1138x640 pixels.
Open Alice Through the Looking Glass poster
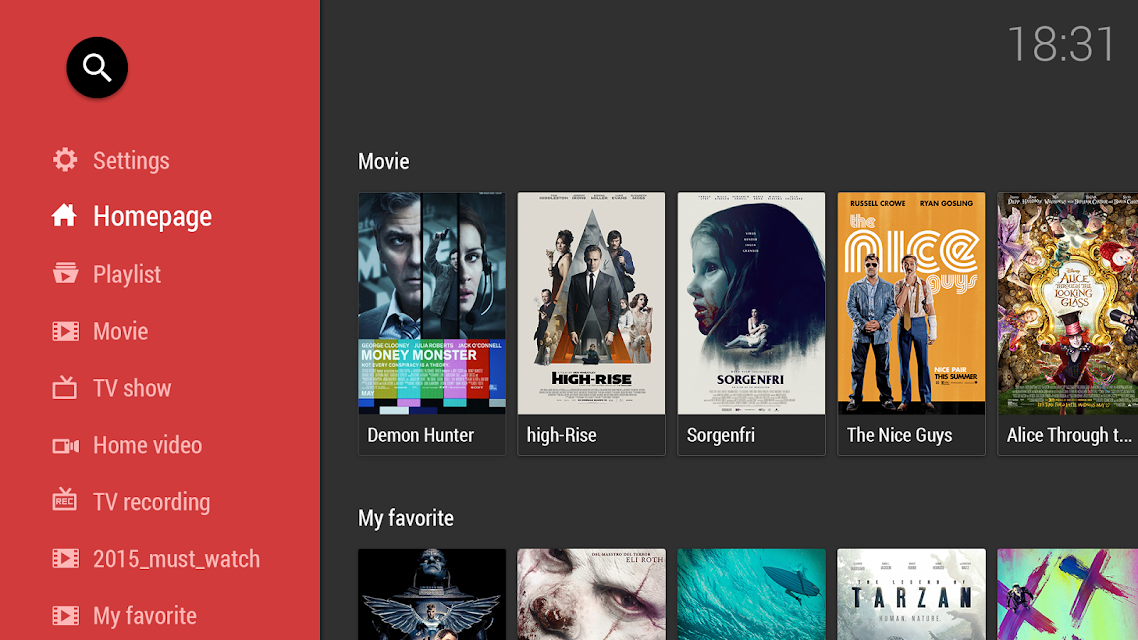click(x=1068, y=303)
